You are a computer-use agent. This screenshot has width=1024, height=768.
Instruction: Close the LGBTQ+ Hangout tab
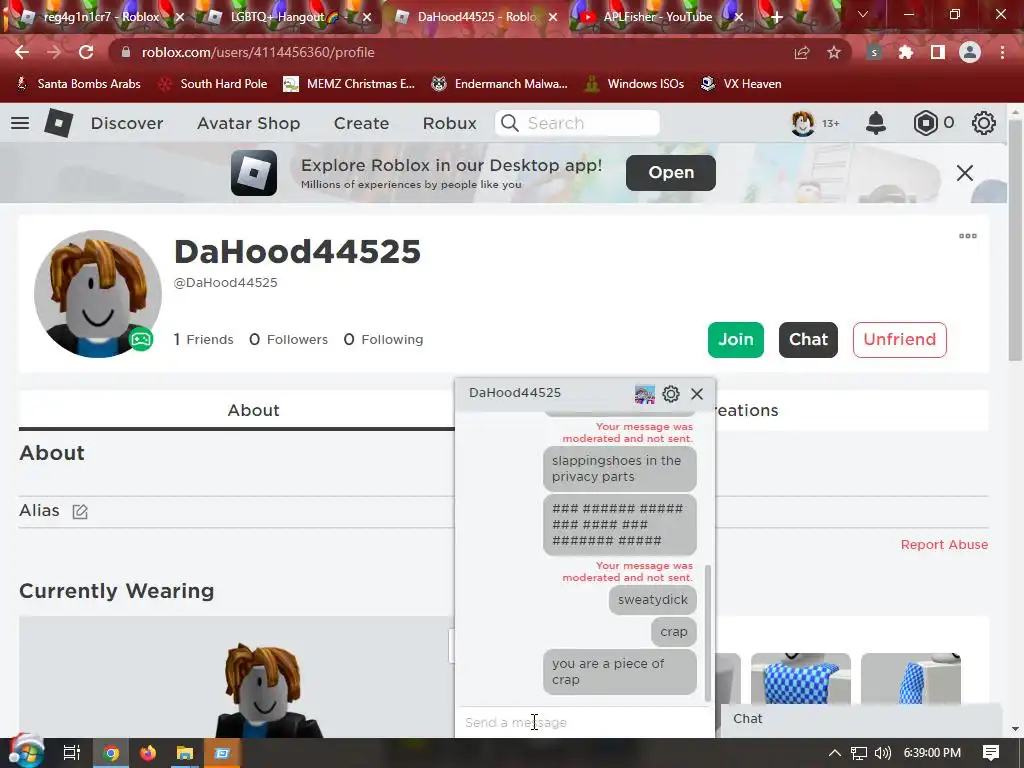pos(367,17)
